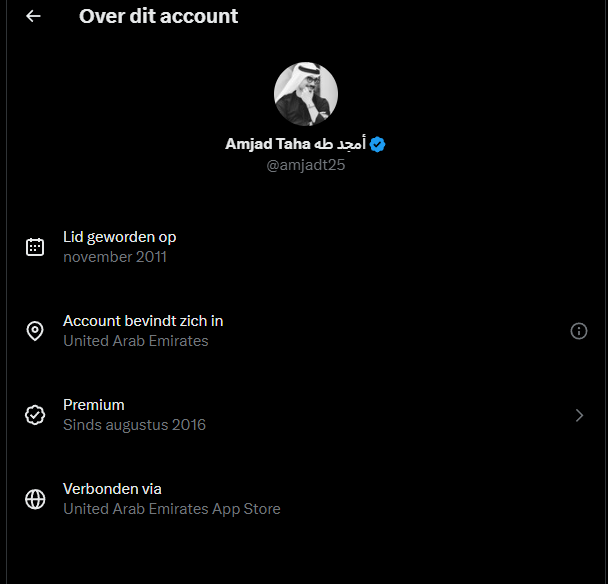Open the info icon for account location
This screenshot has height=584, width=608.
point(579,331)
